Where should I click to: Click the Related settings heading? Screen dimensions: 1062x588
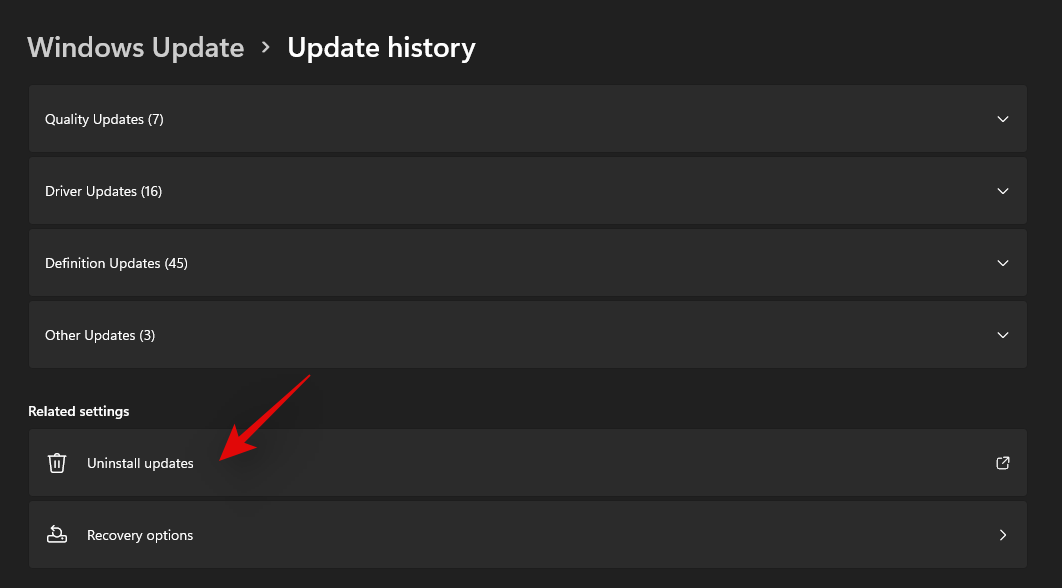click(x=79, y=411)
